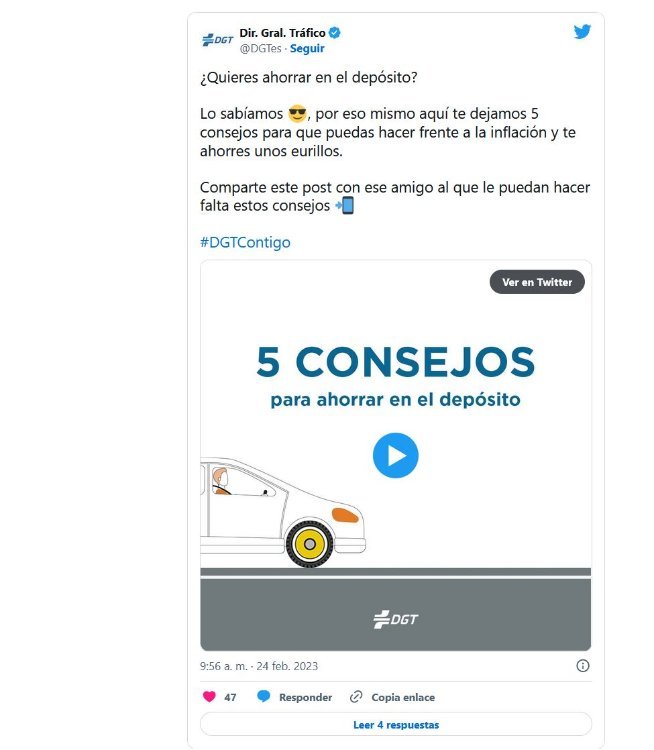654x750 pixels.
Task: Open the tweet info circle icon
Action: tap(583, 666)
